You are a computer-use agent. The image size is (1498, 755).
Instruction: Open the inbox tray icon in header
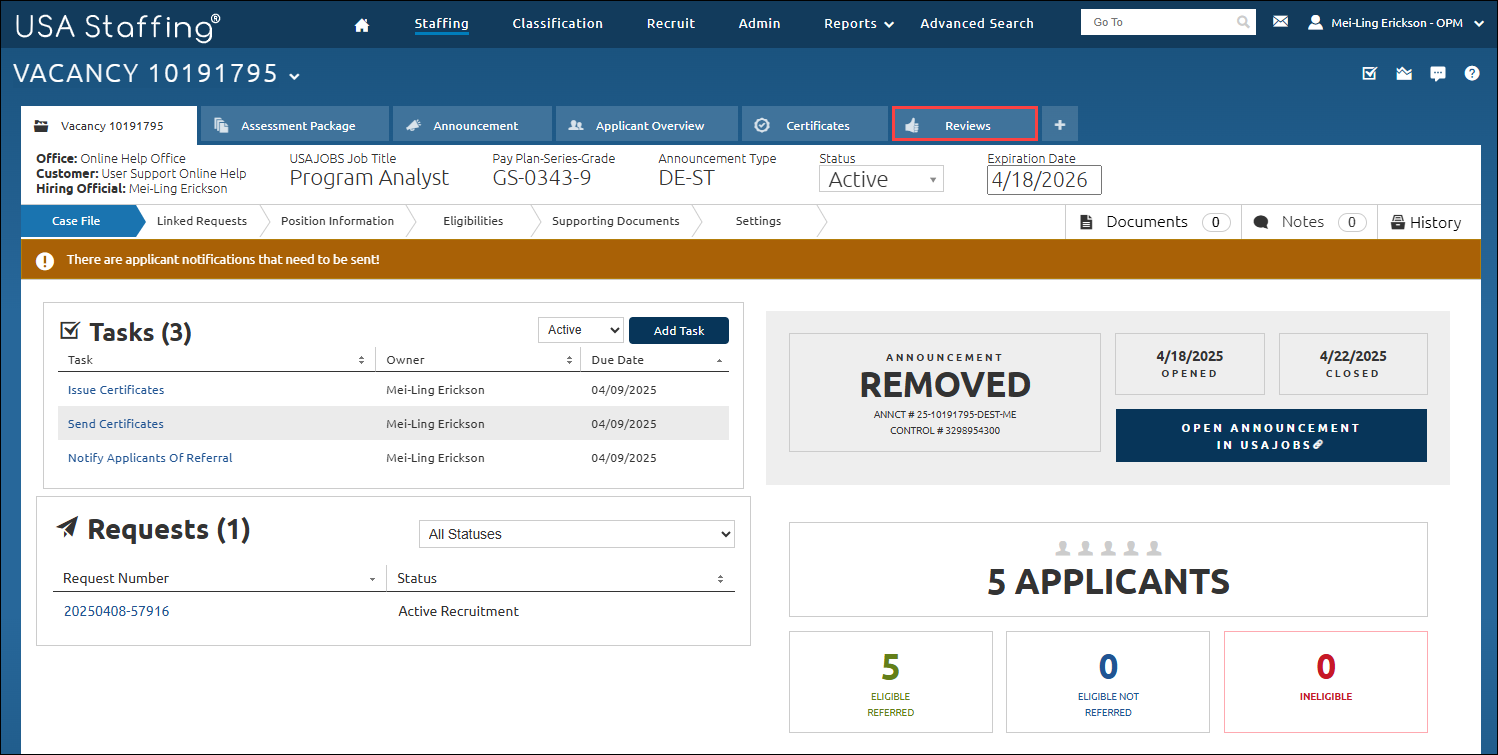1404,73
